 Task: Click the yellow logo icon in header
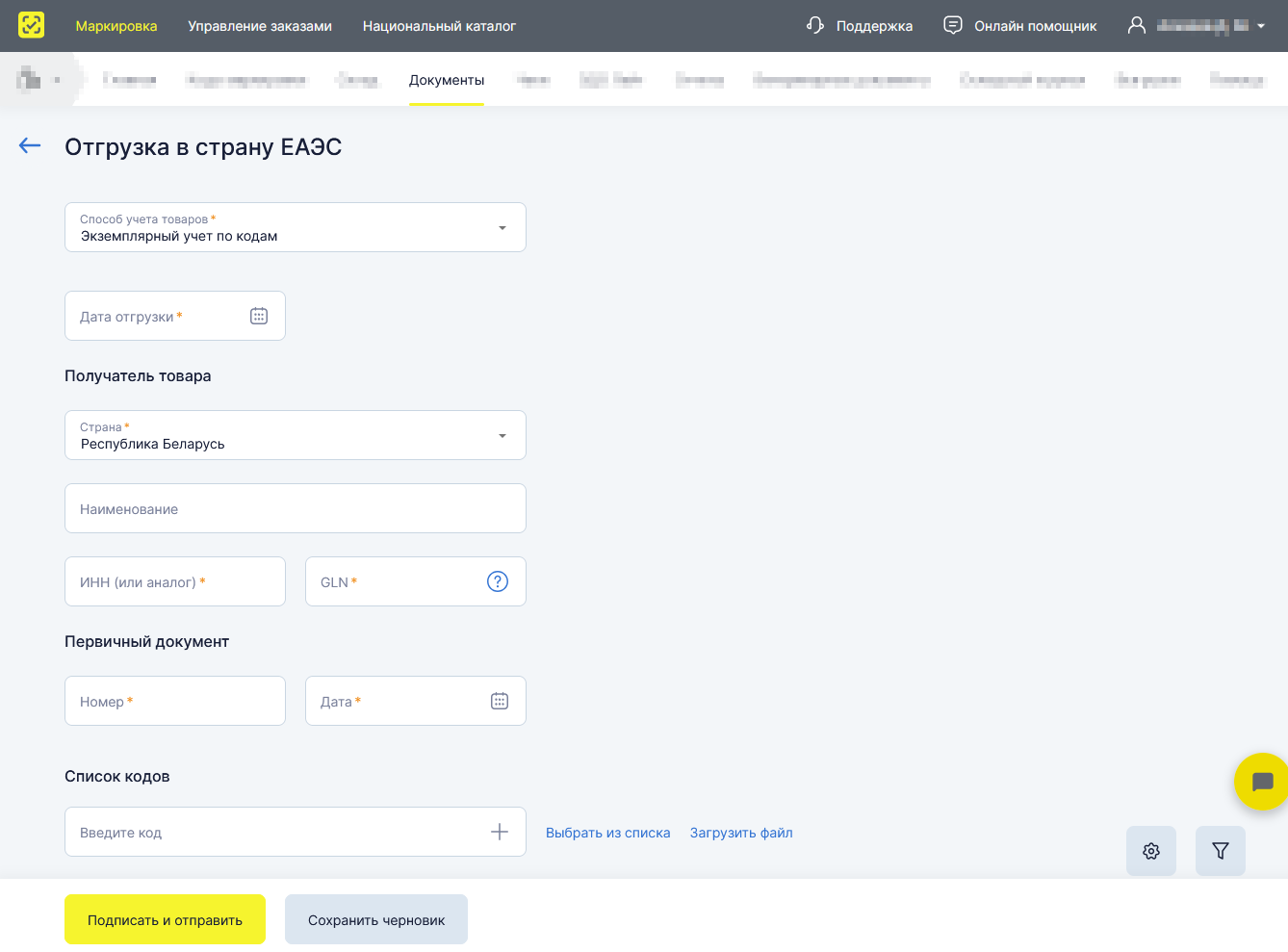(32, 25)
